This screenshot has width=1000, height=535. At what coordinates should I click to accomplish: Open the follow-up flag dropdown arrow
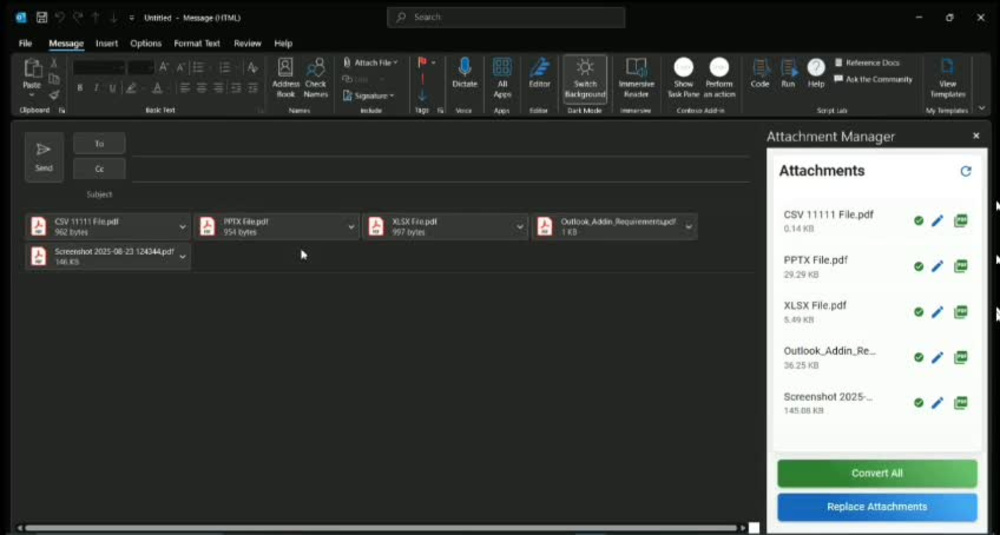434,62
